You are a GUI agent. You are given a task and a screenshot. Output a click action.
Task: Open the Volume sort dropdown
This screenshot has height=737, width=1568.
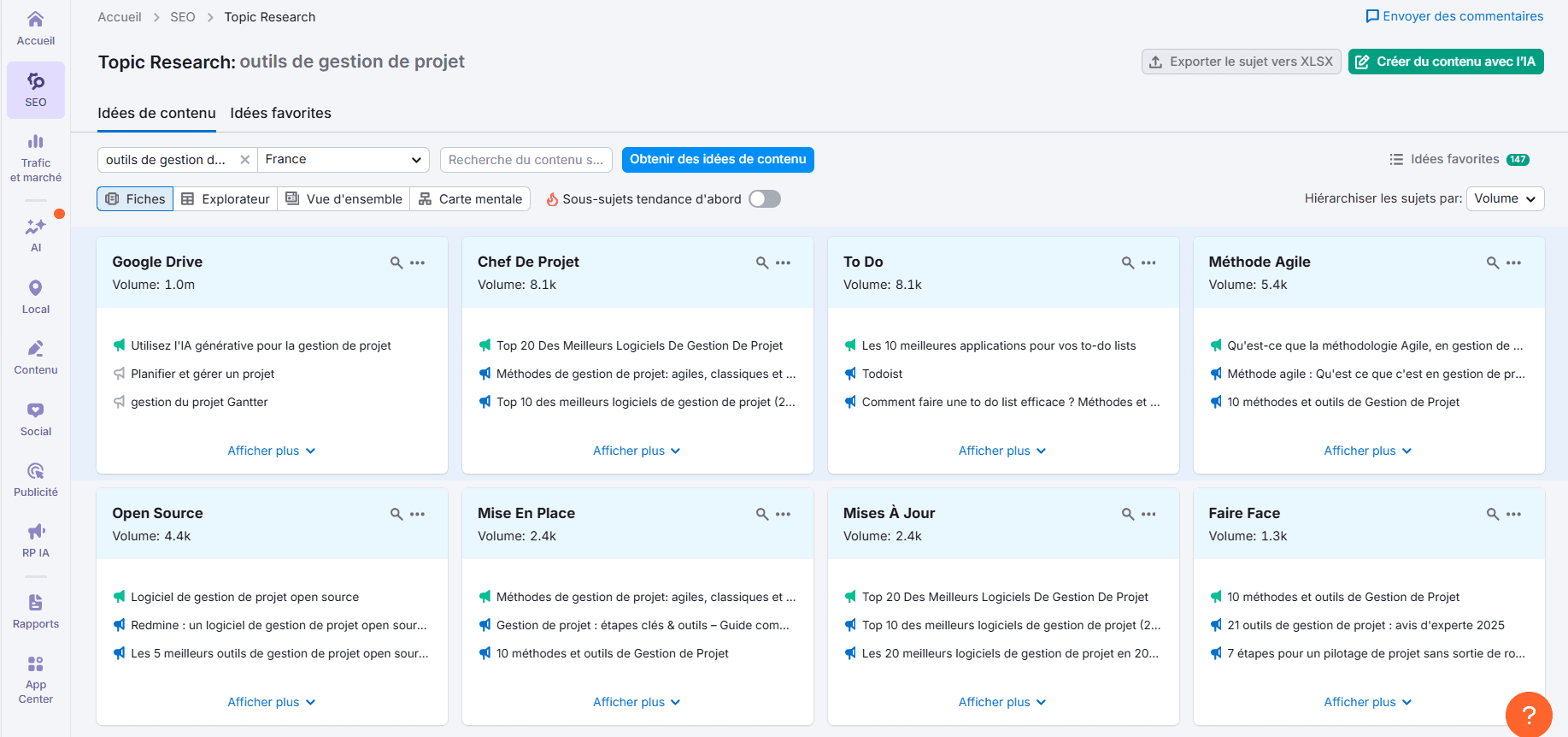[x=1505, y=198]
